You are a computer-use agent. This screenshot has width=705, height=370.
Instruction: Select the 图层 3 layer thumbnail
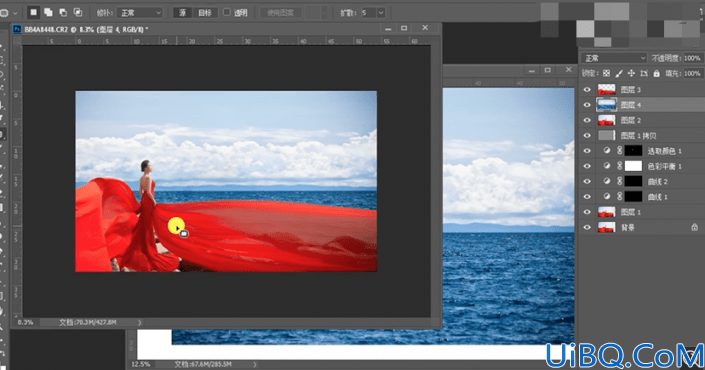point(606,89)
